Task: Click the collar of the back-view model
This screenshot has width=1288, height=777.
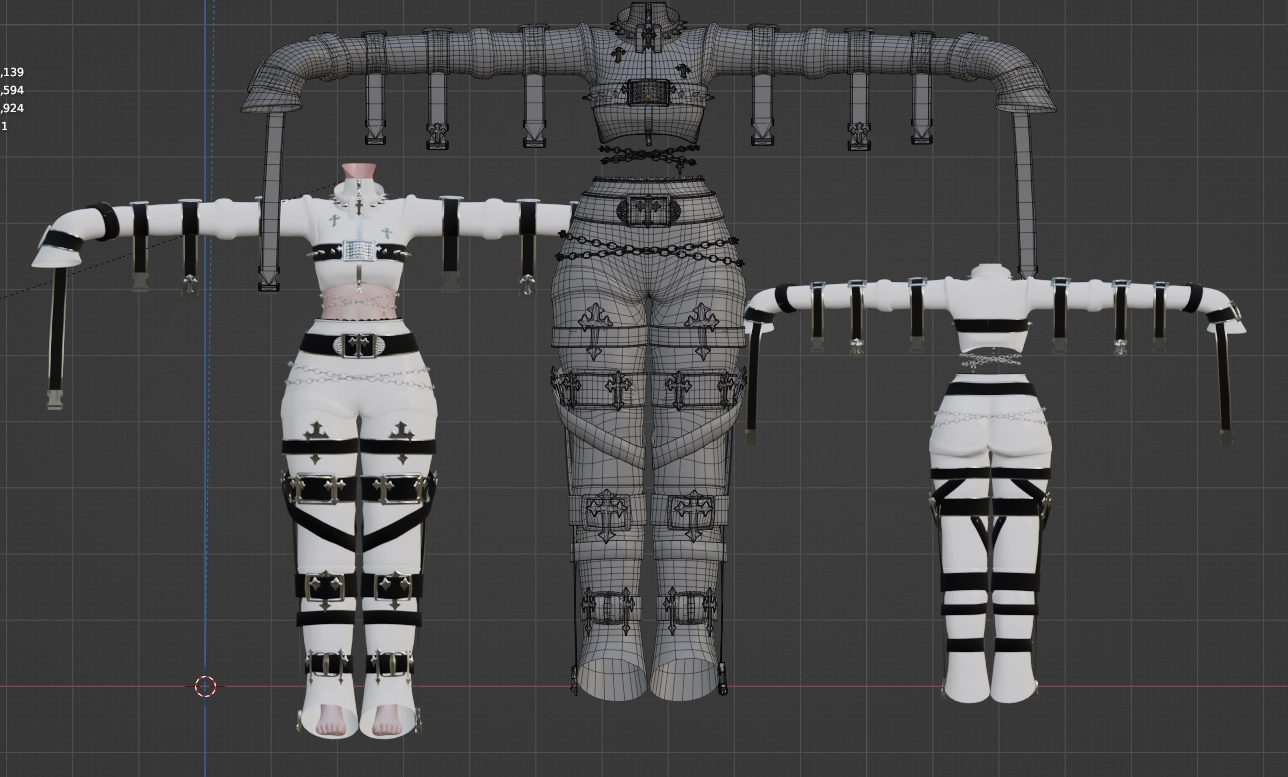Action: (x=990, y=272)
